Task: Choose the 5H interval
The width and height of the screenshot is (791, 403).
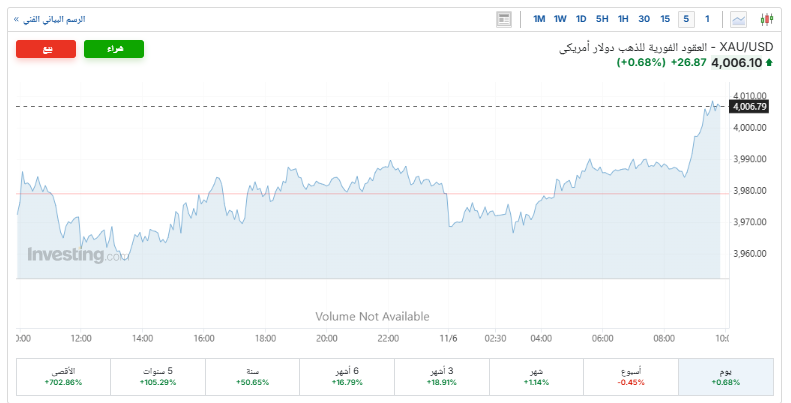Action: coord(602,19)
